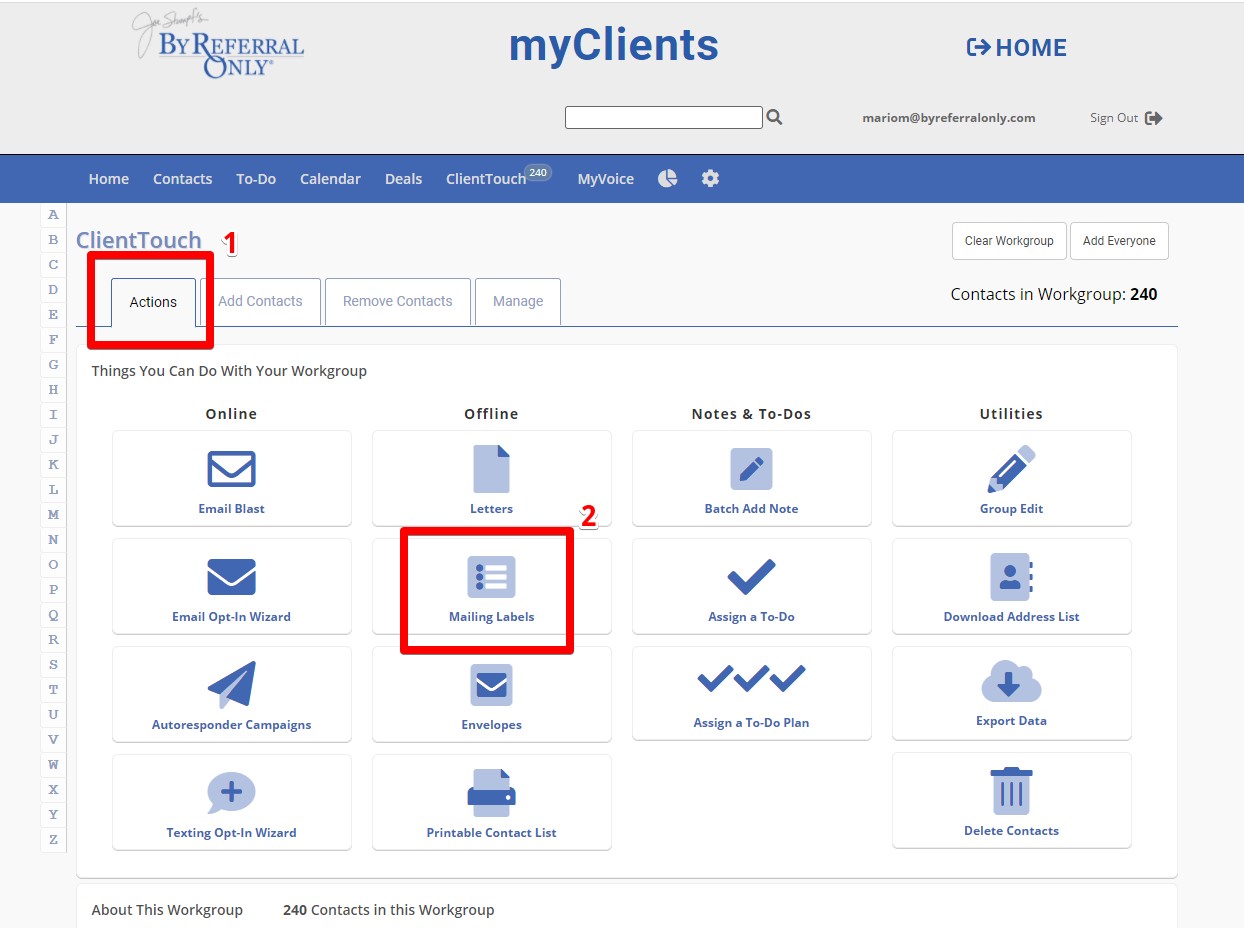The width and height of the screenshot is (1244, 928).
Task: Filter contacts by letter J
Action: point(54,440)
